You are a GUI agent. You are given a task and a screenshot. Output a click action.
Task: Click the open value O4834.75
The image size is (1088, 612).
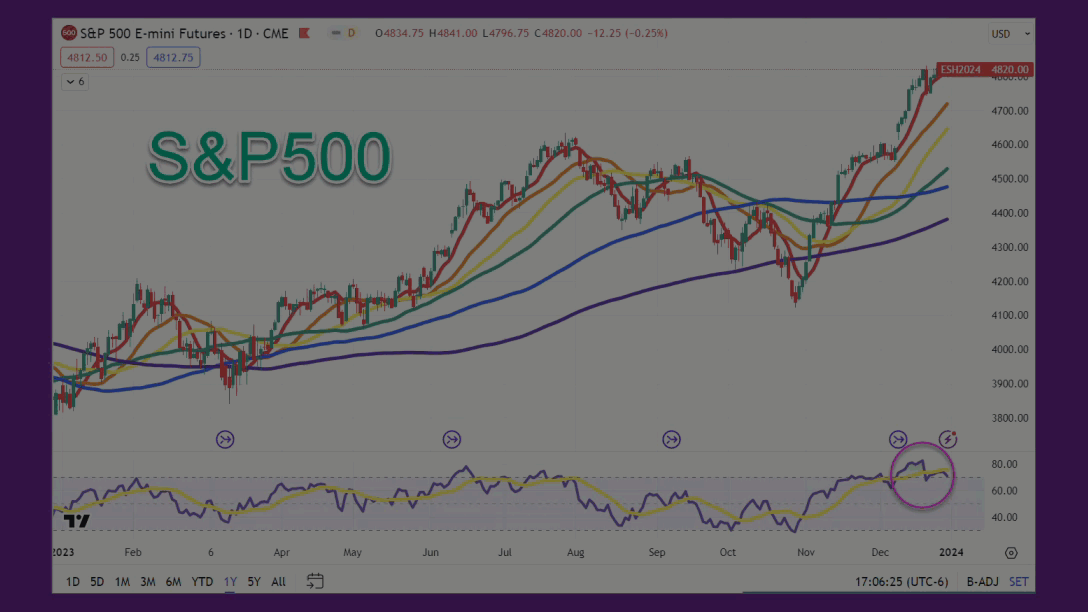[x=399, y=33]
